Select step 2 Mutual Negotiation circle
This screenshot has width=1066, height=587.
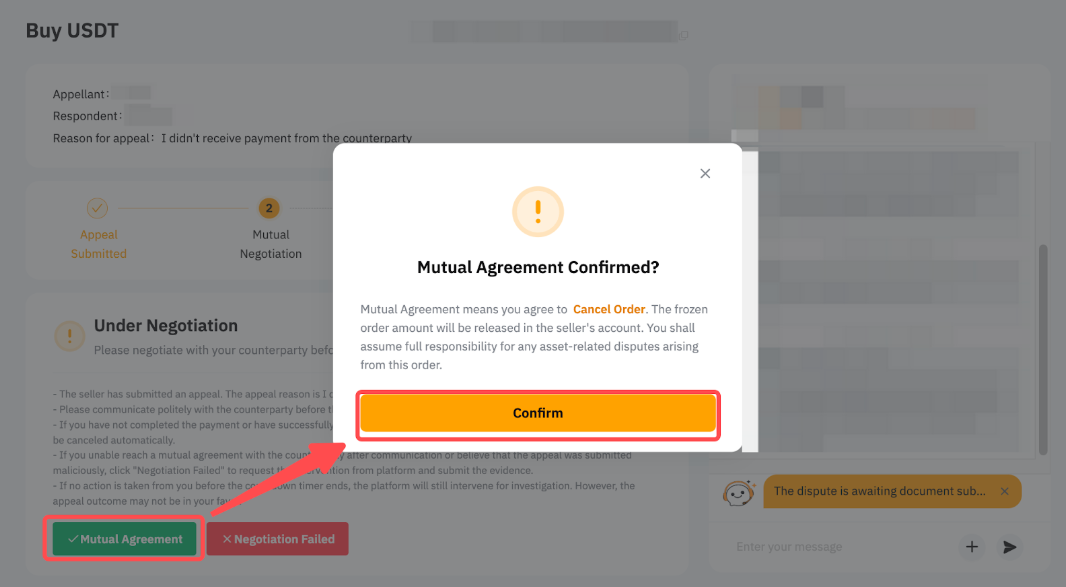(269, 208)
